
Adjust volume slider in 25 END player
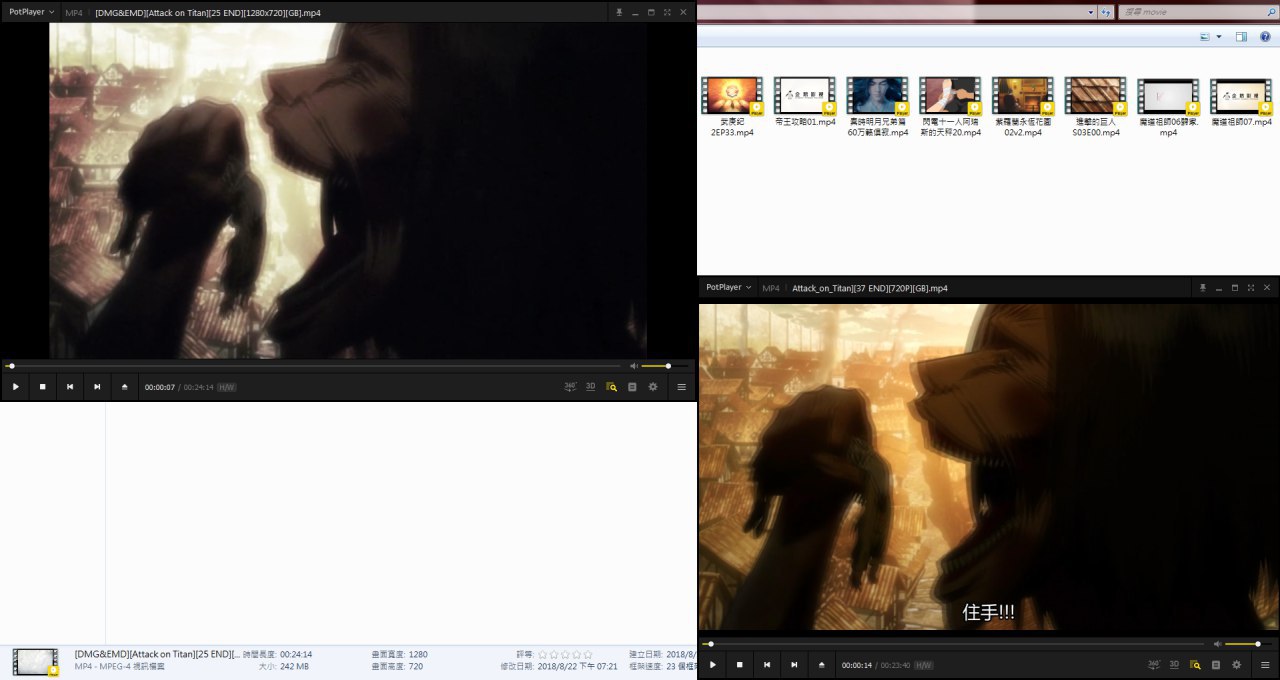(x=666, y=366)
